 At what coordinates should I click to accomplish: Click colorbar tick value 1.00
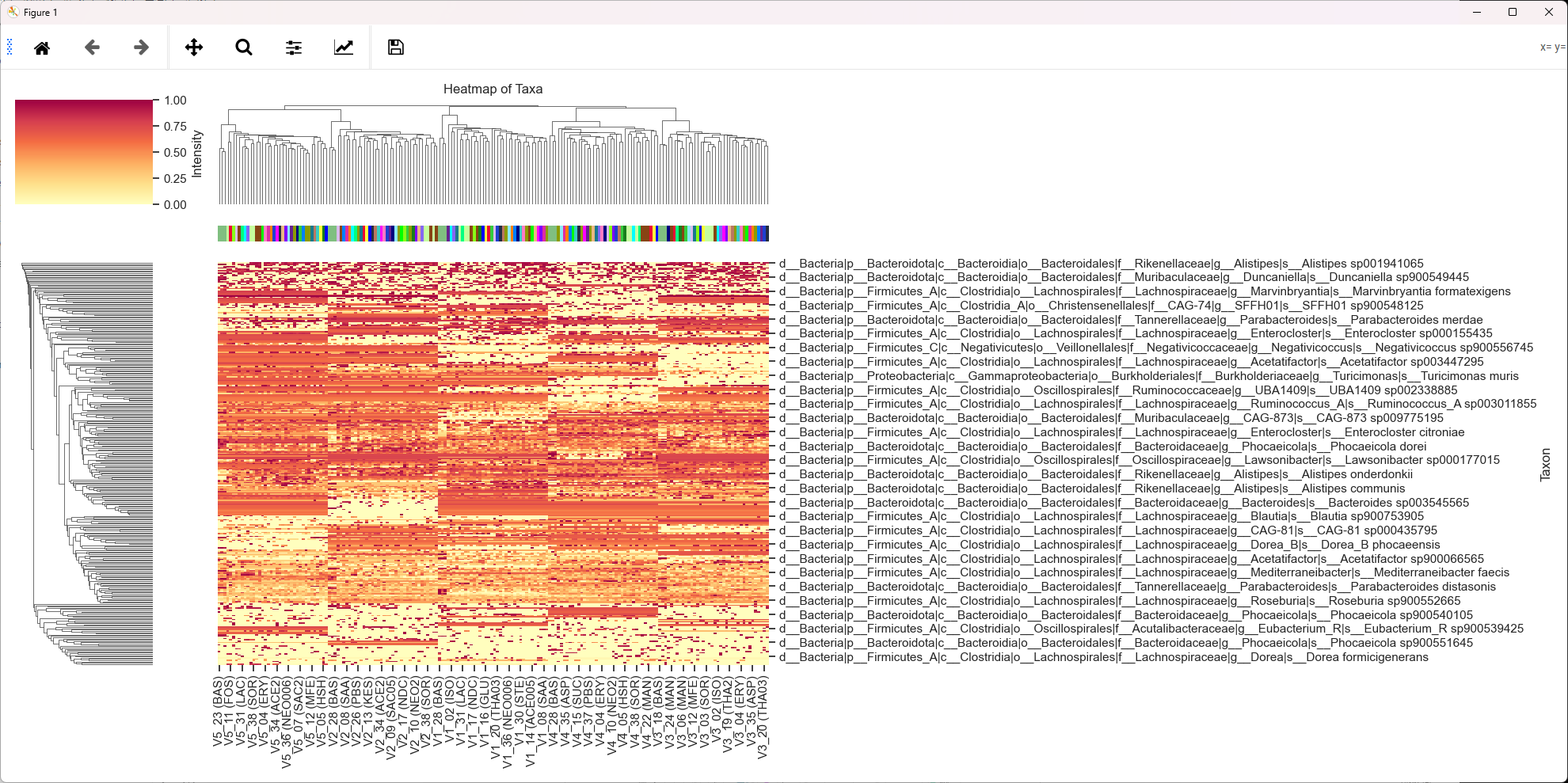pyautogui.click(x=175, y=101)
